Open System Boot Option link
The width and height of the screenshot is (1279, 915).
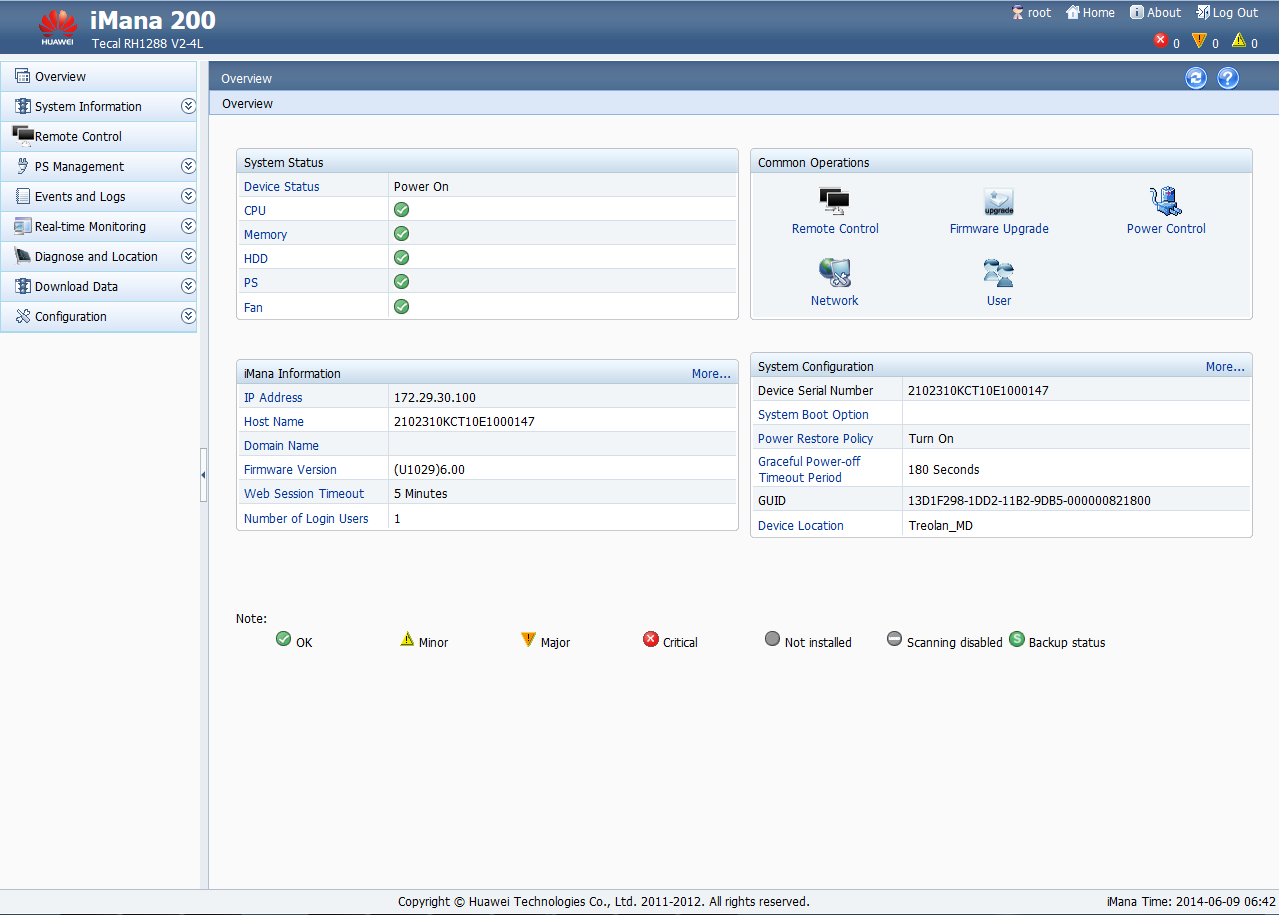click(813, 415)
